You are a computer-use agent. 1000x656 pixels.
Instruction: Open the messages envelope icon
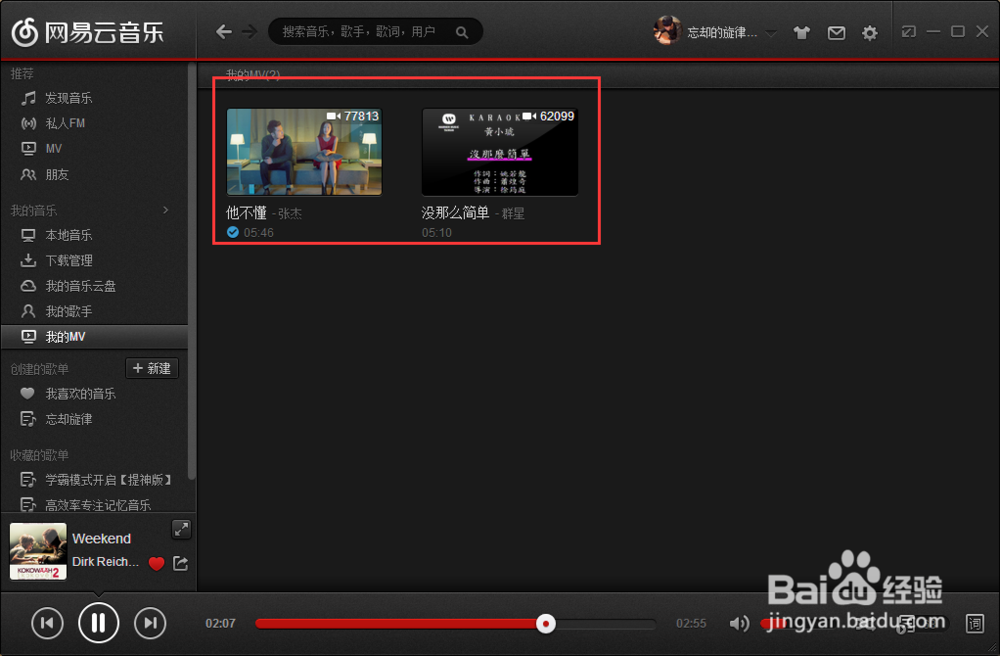tap(836, 33)
